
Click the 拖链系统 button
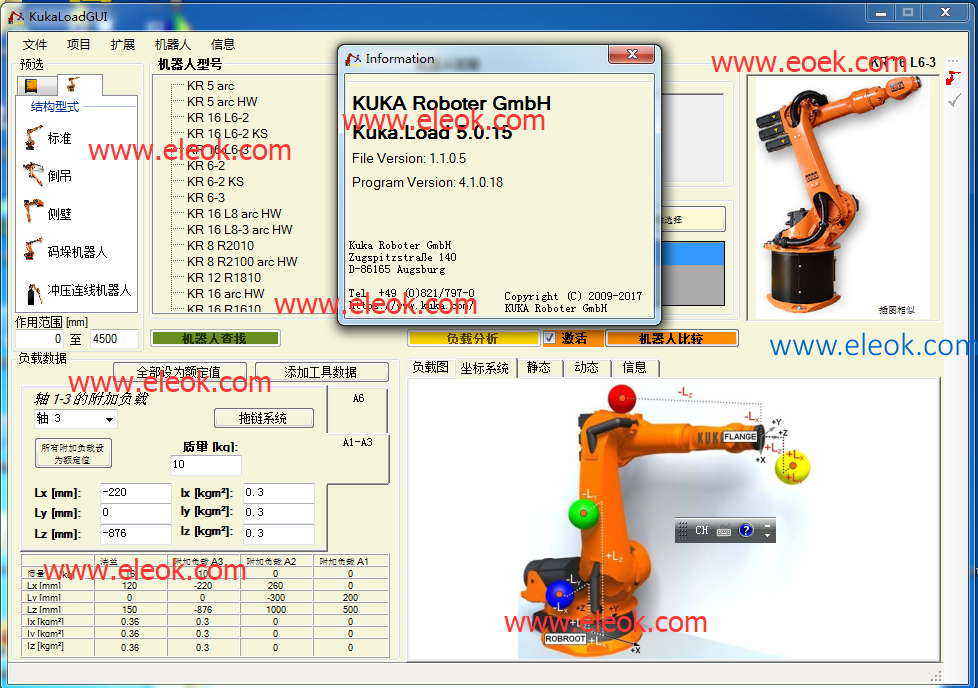pos(263,418)
